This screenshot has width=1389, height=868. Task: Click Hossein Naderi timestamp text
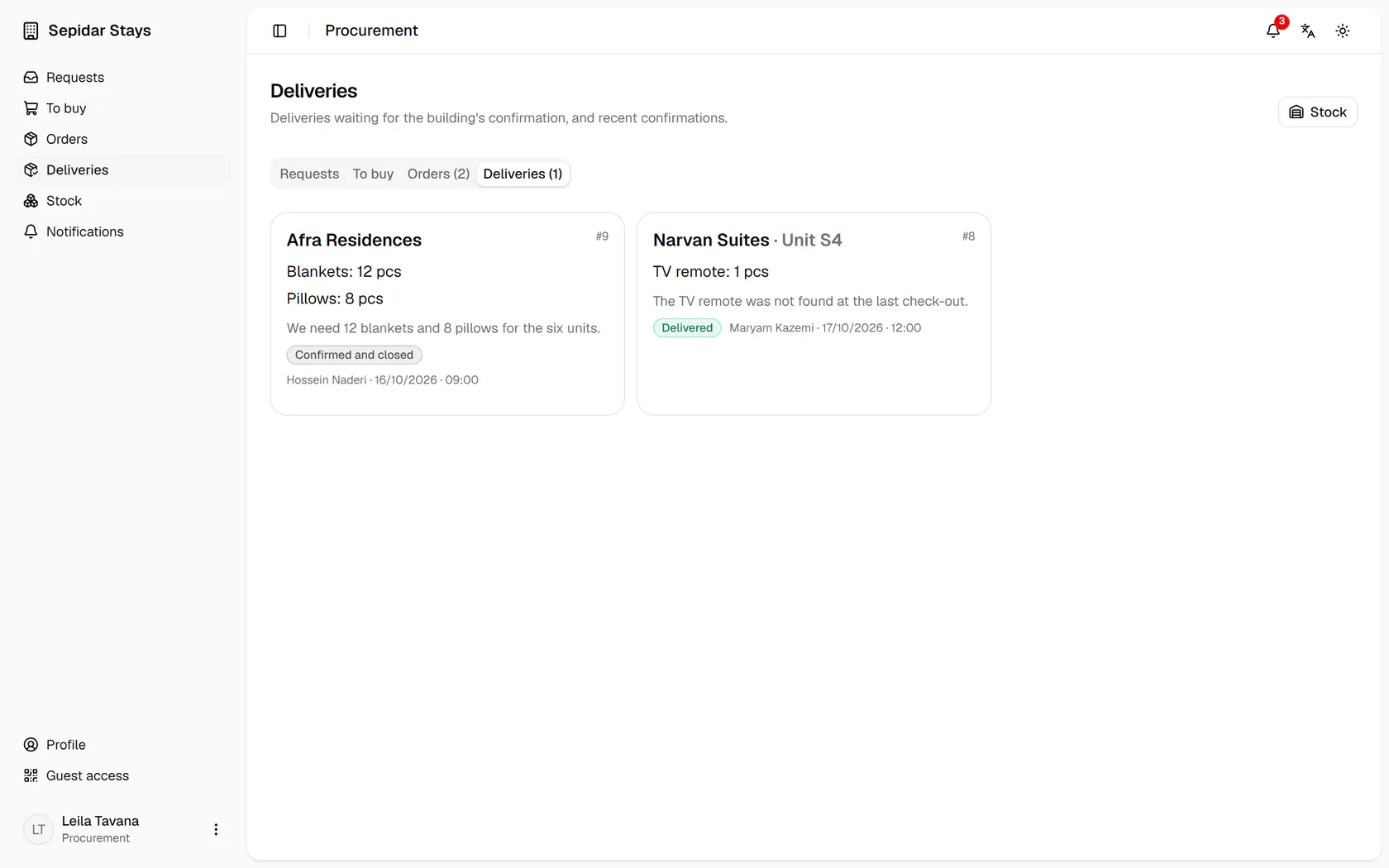click(383, 380)
